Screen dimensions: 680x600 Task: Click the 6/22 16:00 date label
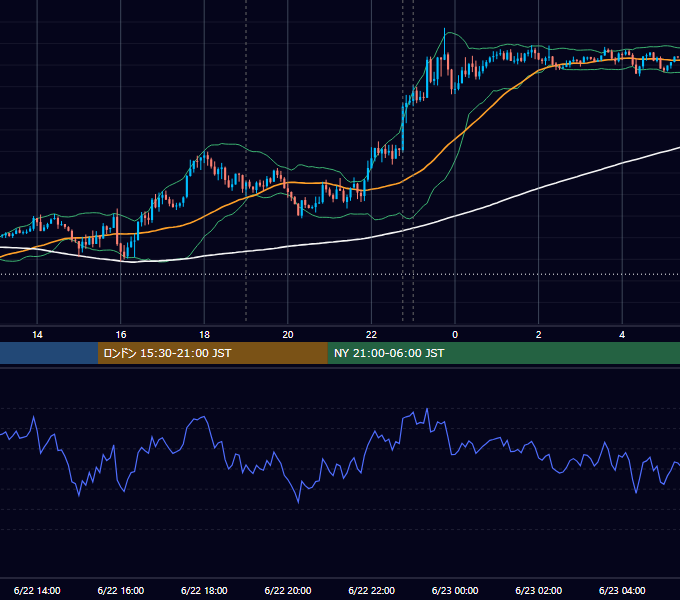point(121,590)
